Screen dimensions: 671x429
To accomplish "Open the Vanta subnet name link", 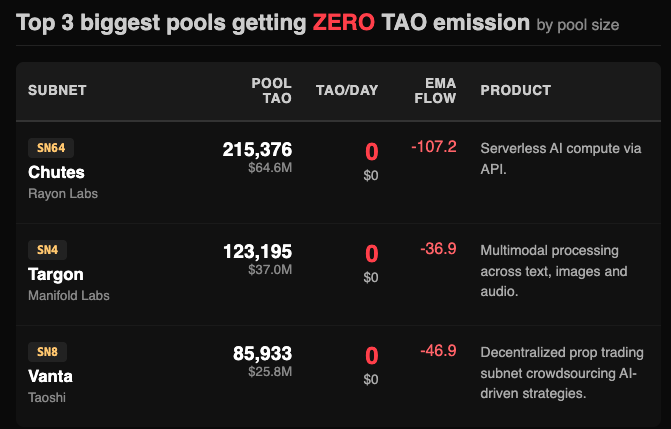I will click(x=50, y=376).
